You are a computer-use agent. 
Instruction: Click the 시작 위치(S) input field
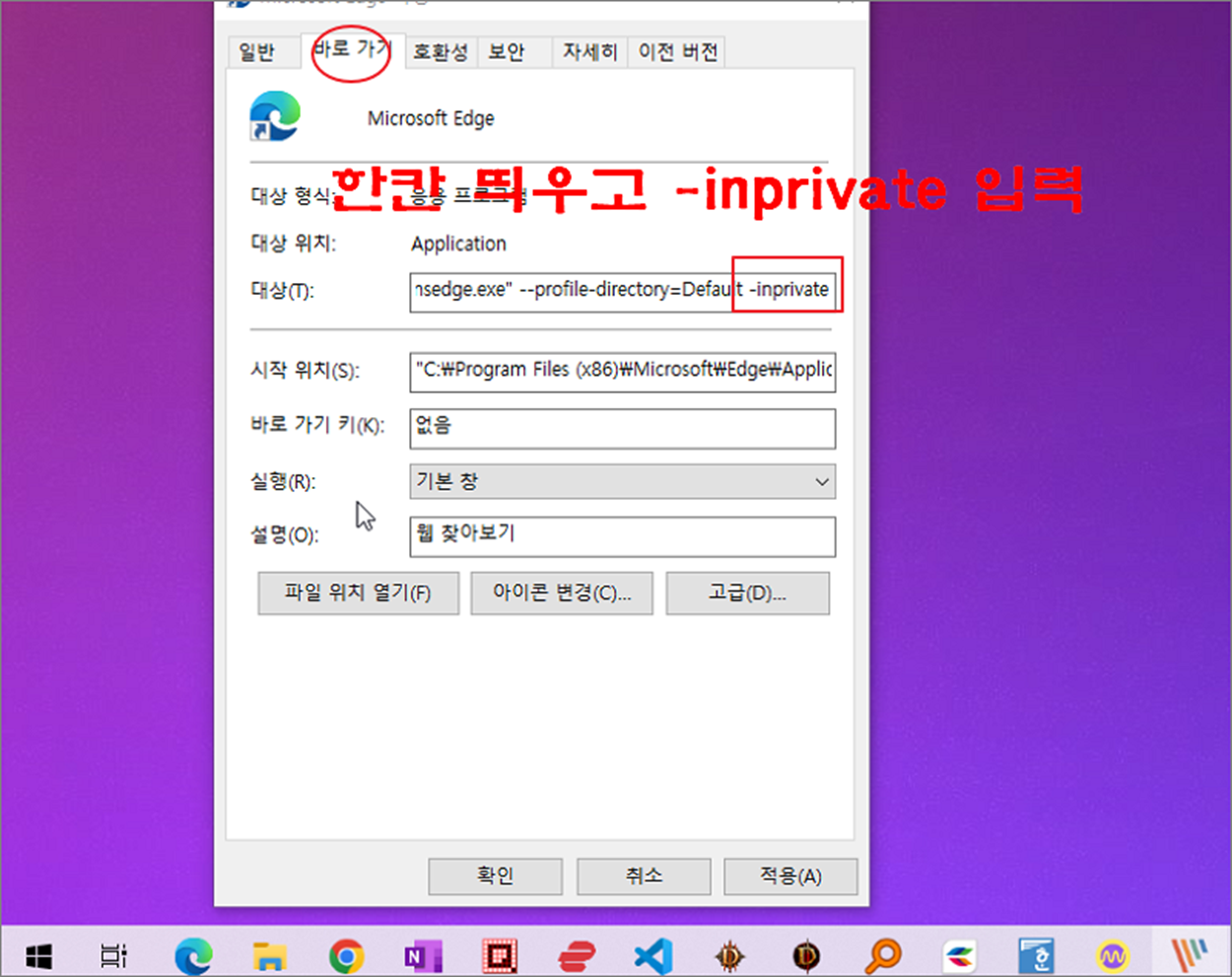(x=622, y=371)
